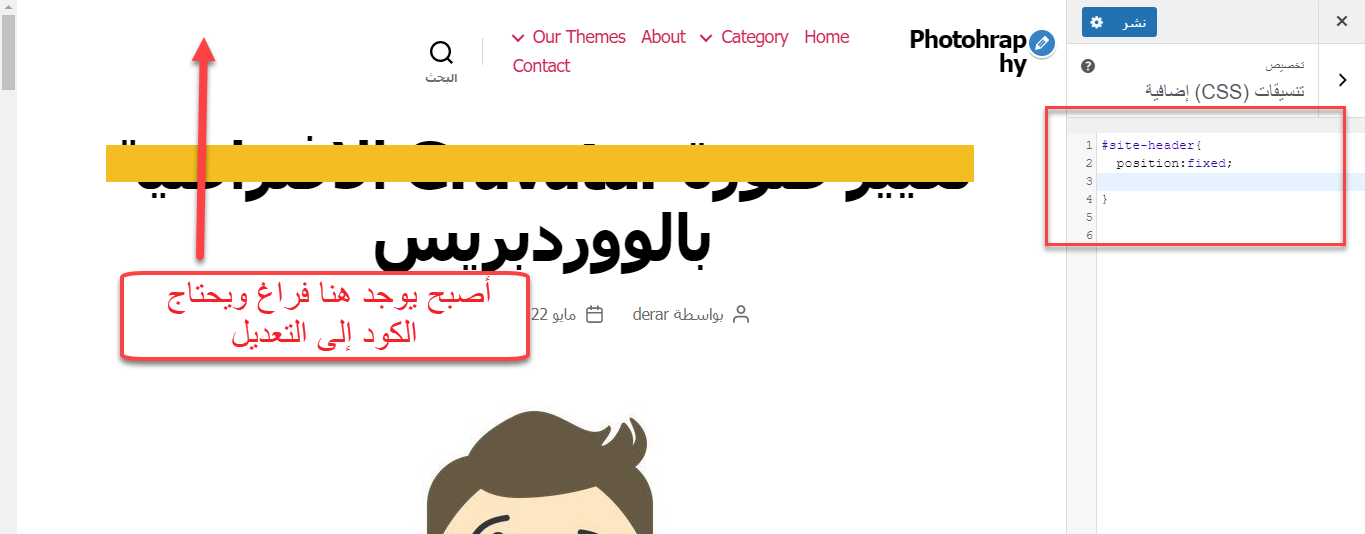Close the customizer with the X icon

1342,22
